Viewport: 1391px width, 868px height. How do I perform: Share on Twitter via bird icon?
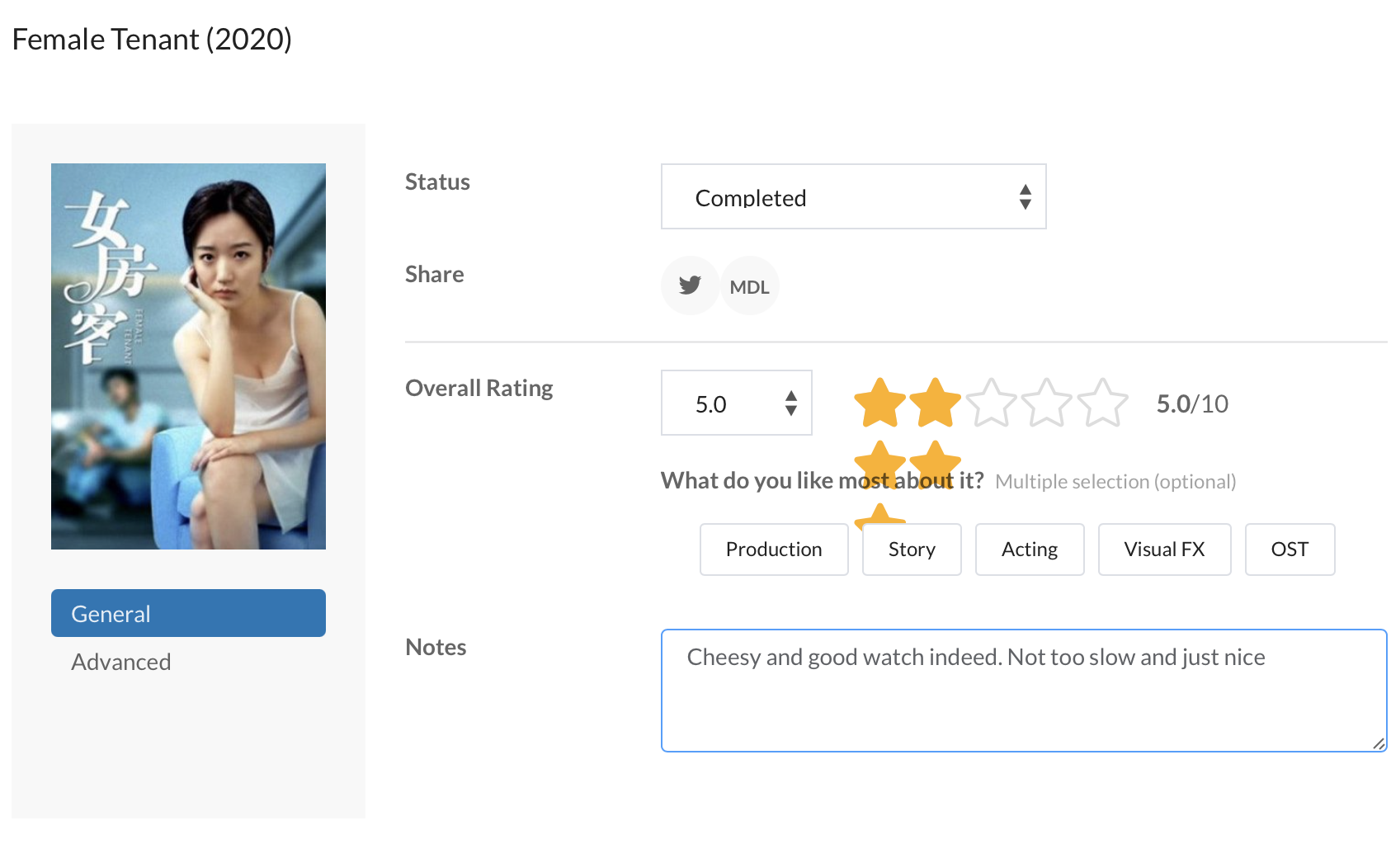click(690, 285)
